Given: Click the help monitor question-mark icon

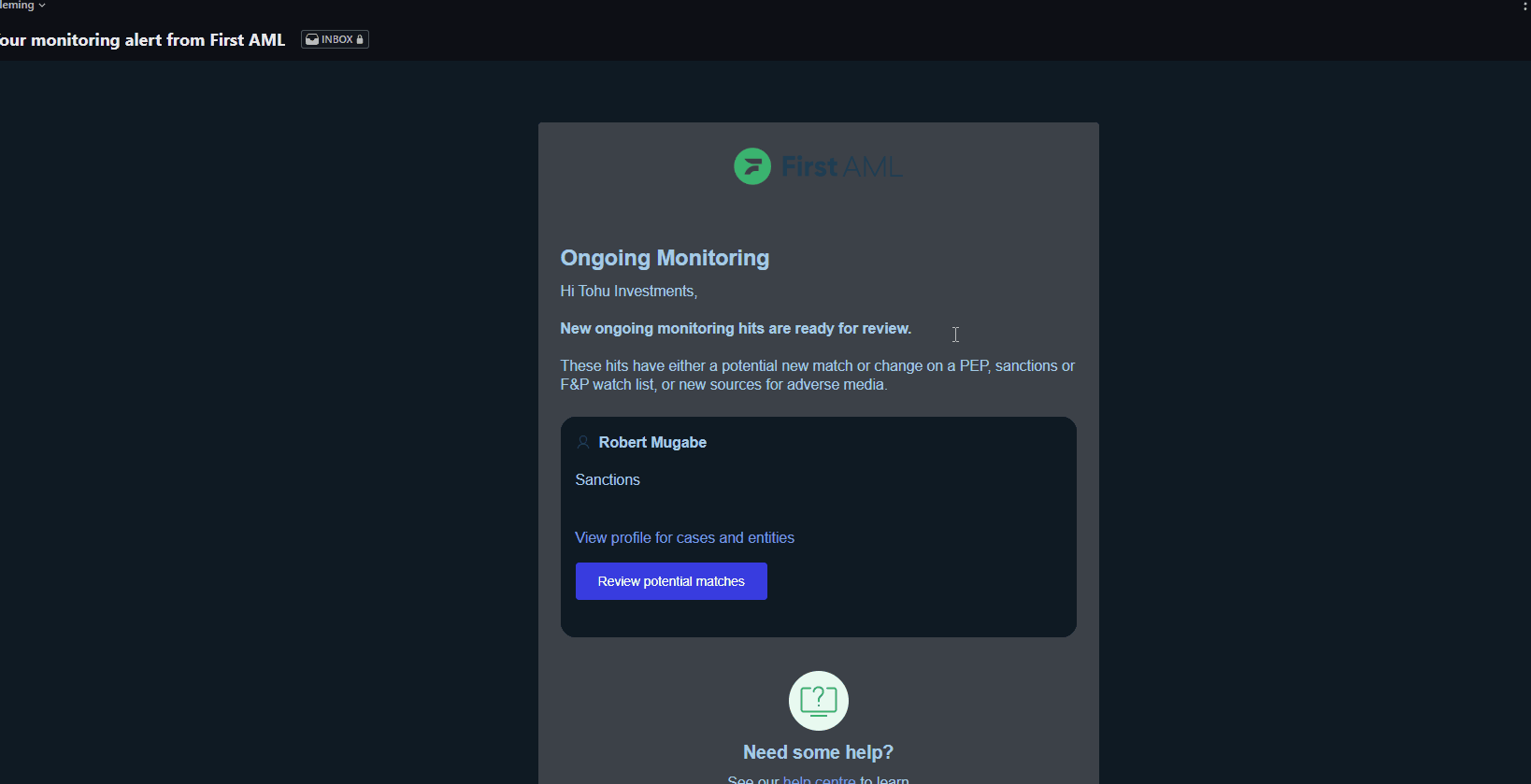Looking at the screenshot, I should (x=819, y=701).
